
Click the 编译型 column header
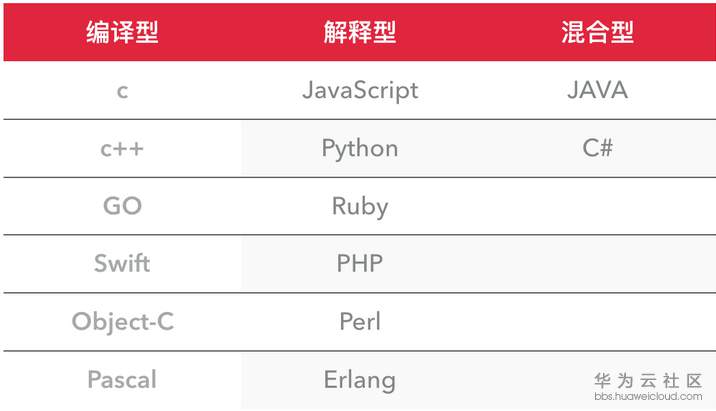tap(122, 33)
